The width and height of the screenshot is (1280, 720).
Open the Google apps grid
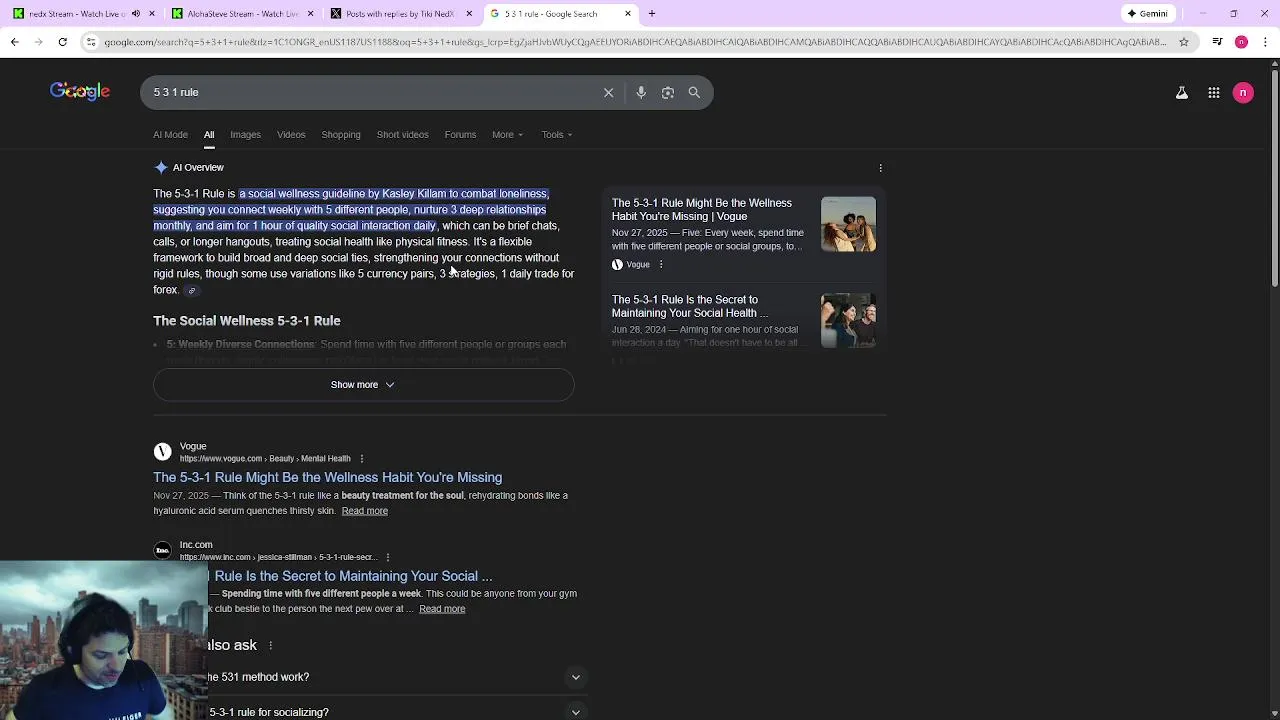1213,92
